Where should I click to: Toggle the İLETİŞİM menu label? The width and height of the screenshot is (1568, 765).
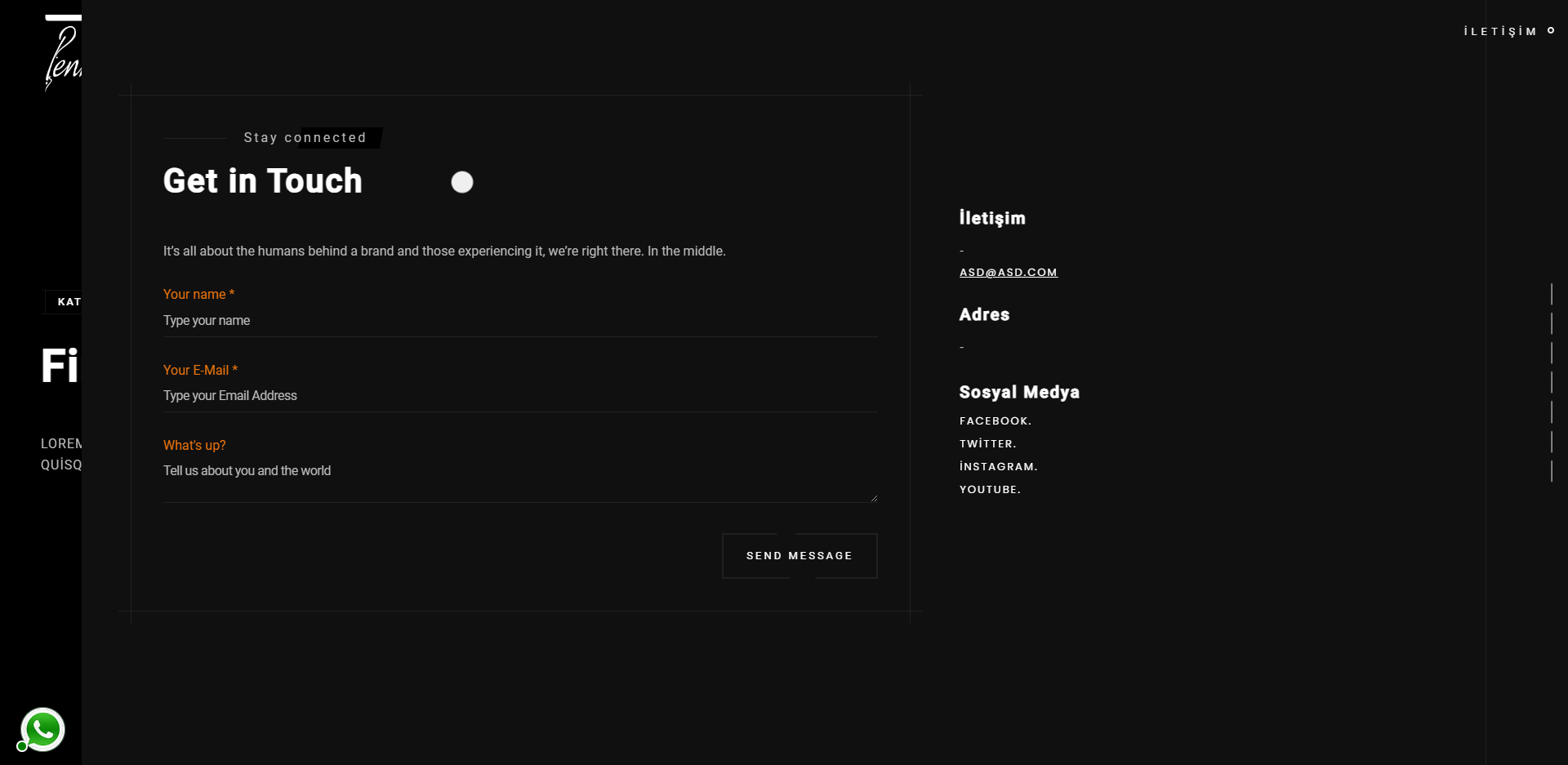point(1499,31)
